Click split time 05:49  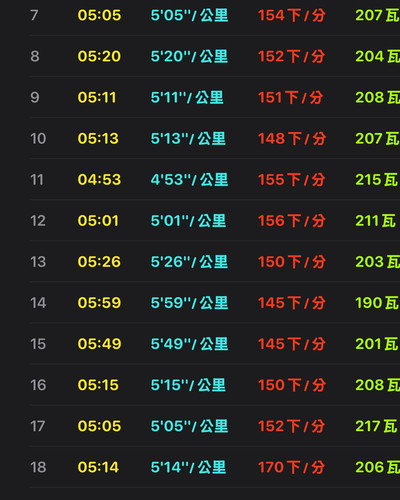pyautogui.click(x=99, y=344)
